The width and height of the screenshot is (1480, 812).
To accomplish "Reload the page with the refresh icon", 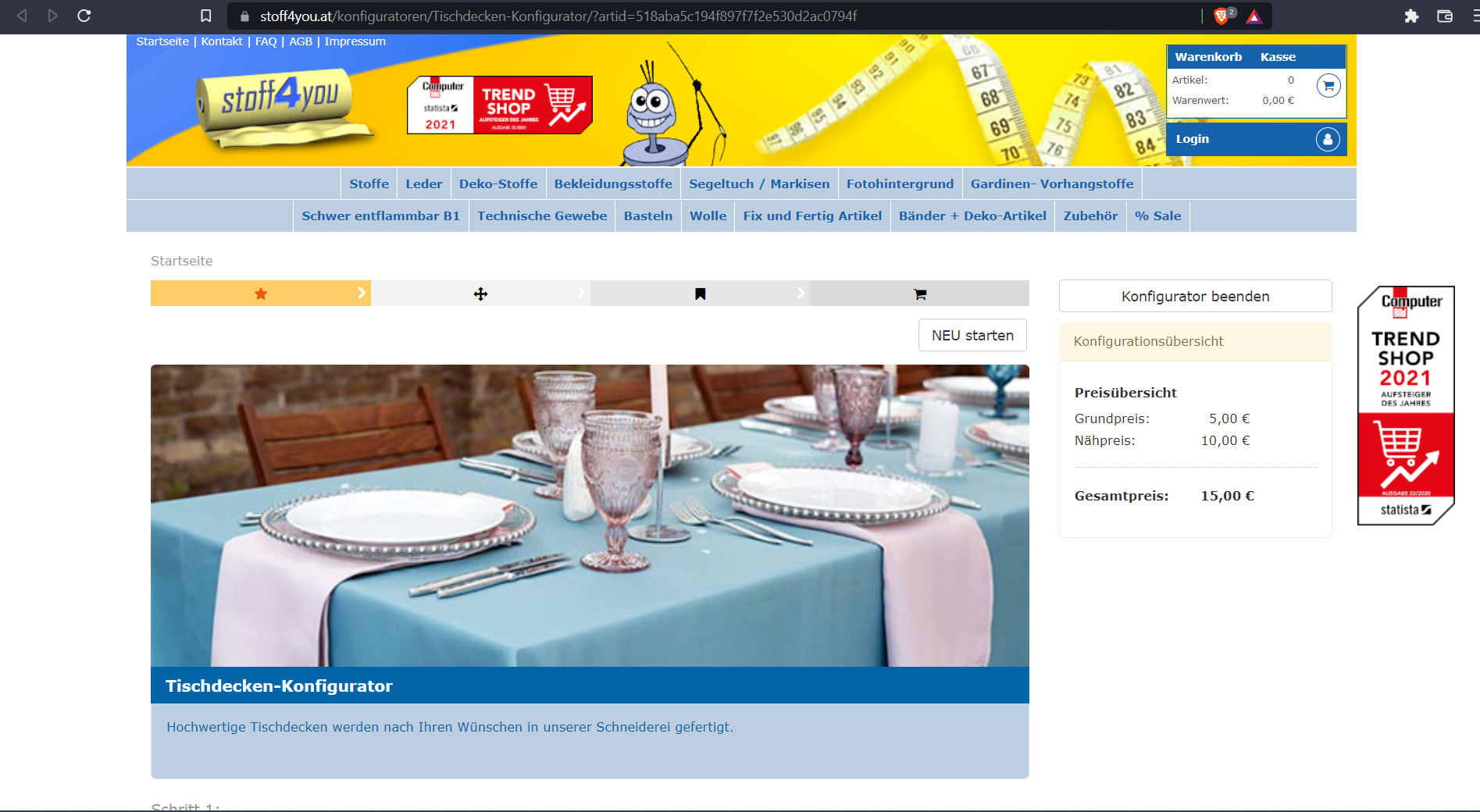I will pyautogui.click(x=84, y=16).
